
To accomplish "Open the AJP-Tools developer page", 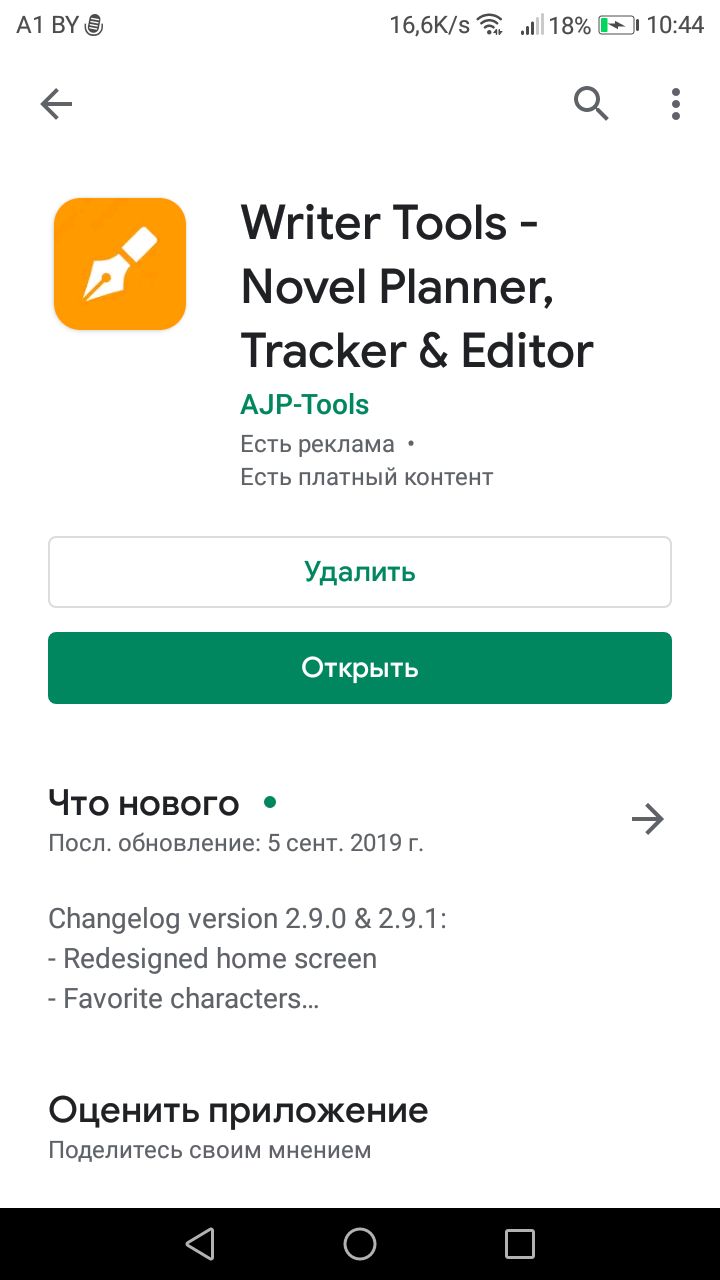I will pyautogui.click(x=305, y=405).
